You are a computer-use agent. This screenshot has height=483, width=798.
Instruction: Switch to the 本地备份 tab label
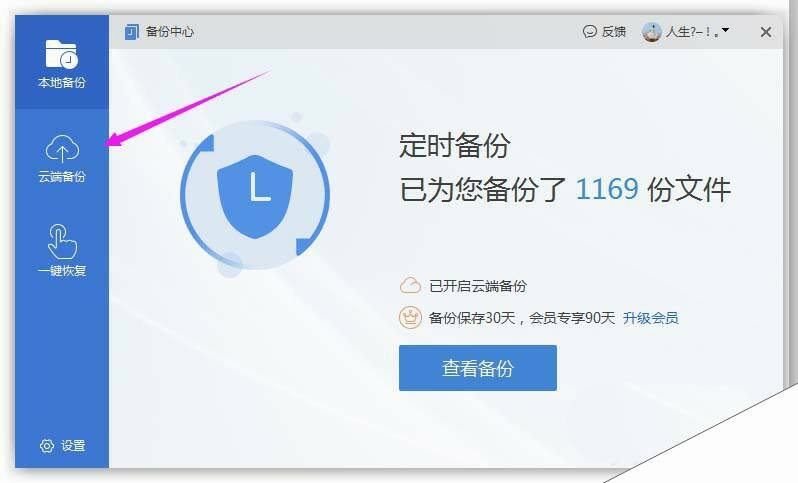coord(62,82)
